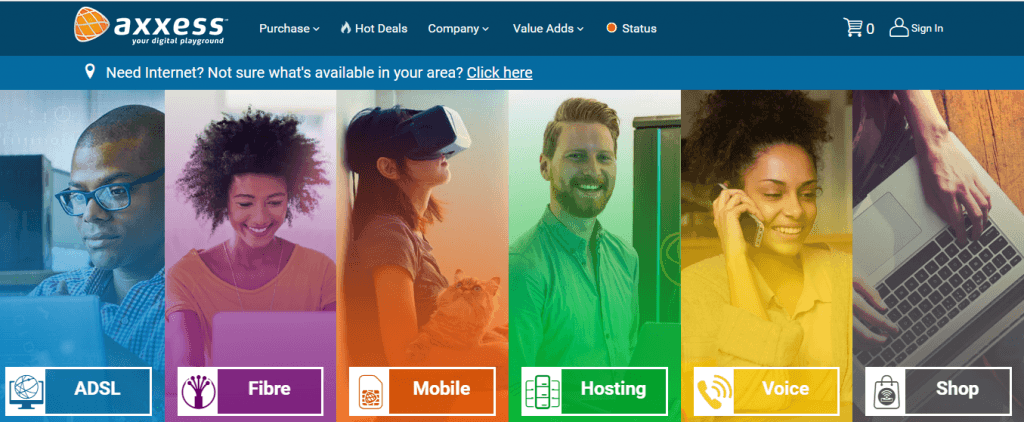The height and width of the screenshot is (422, 1024).
Task: Click the Shop bag icon
Action: (886, 391)
